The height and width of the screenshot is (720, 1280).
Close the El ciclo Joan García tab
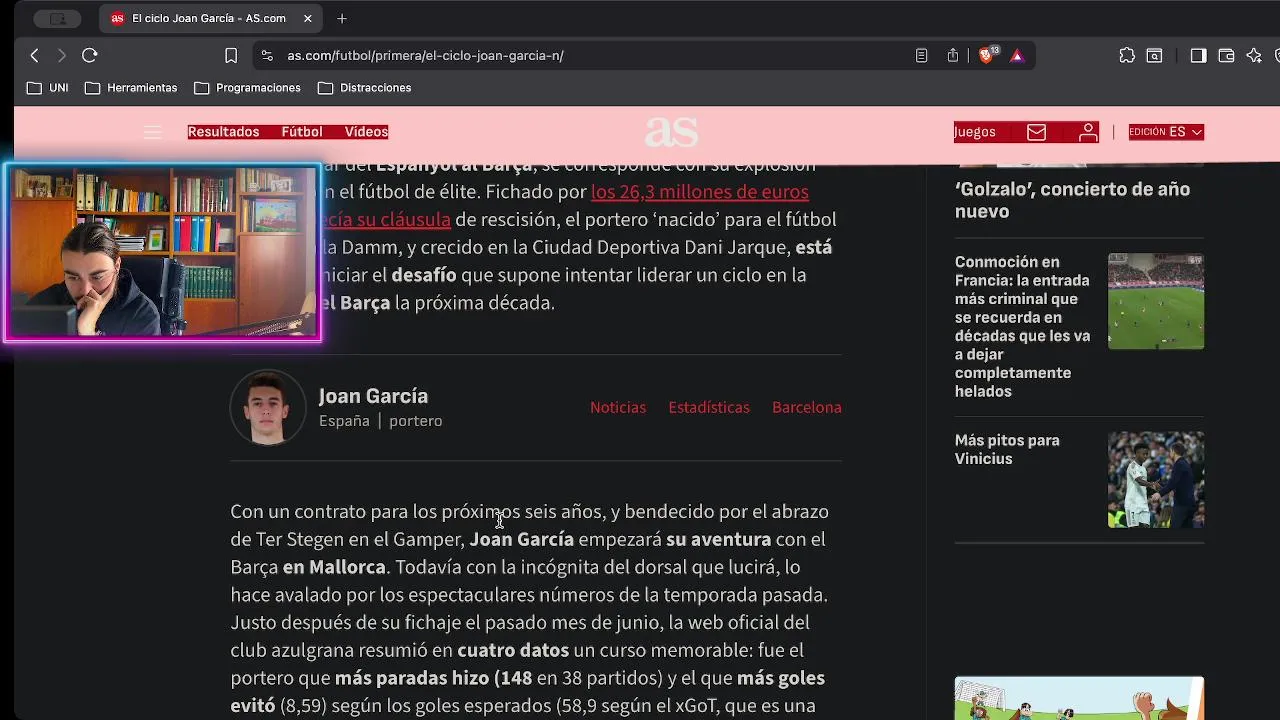308,18
